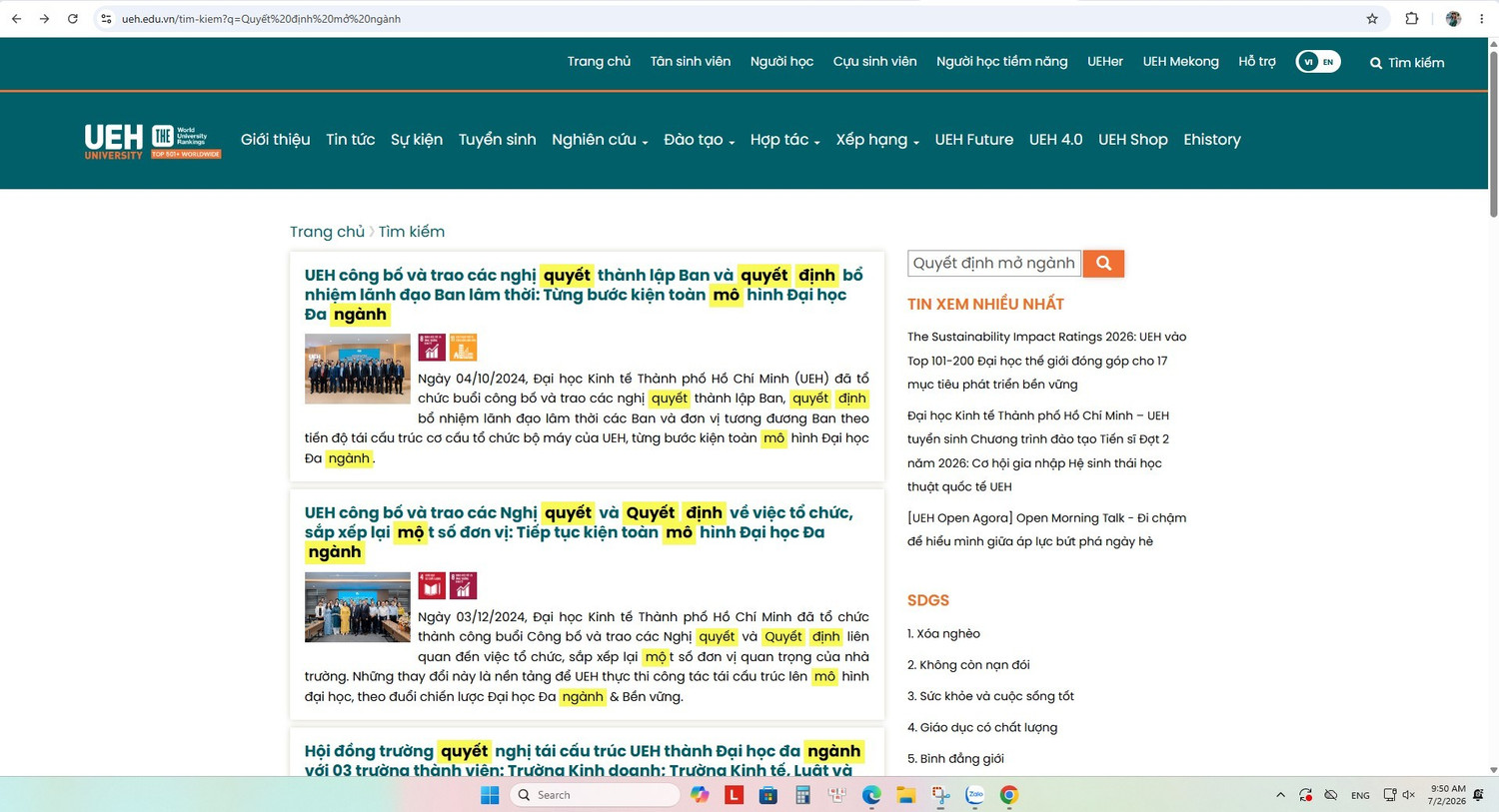This screenshot has width=1499, height=812.
Task: Open the Chrome three-dot menu
Action: pos(1481,19)
